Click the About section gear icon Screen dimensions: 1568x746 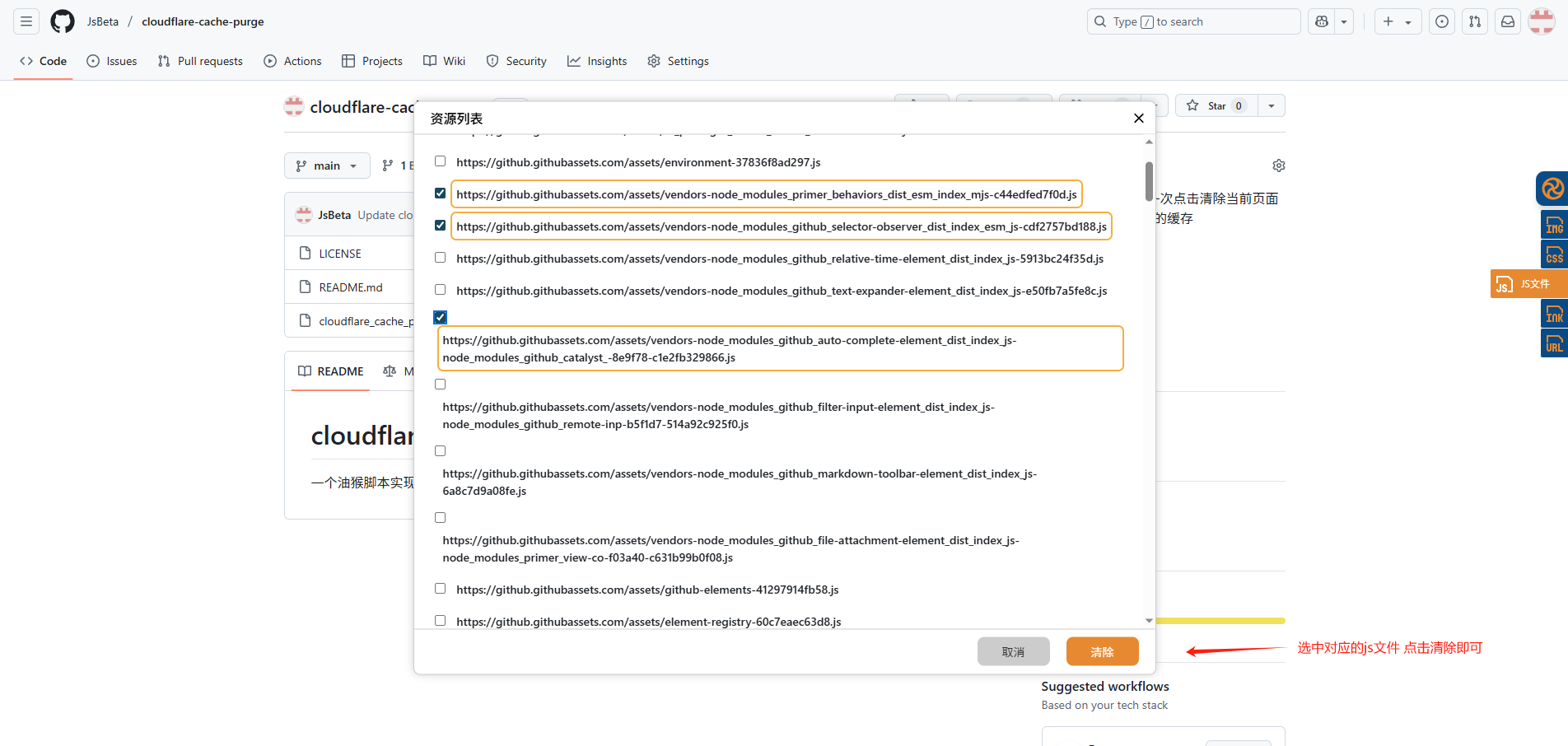1279,166
